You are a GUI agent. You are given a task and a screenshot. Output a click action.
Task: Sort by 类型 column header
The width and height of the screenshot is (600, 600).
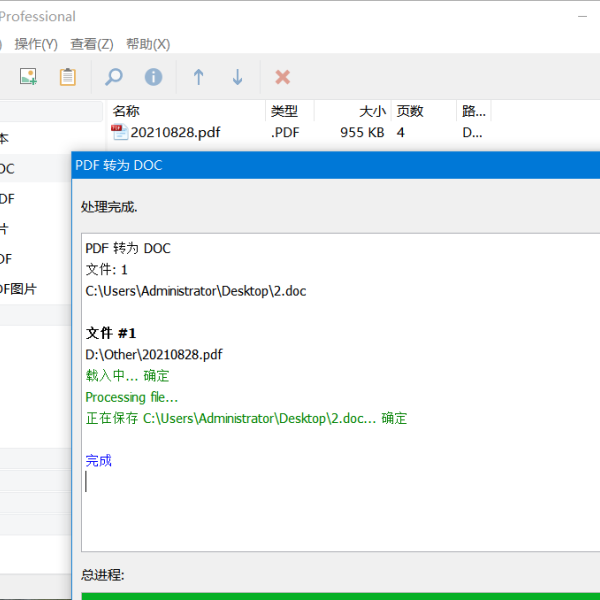[290, 111]
